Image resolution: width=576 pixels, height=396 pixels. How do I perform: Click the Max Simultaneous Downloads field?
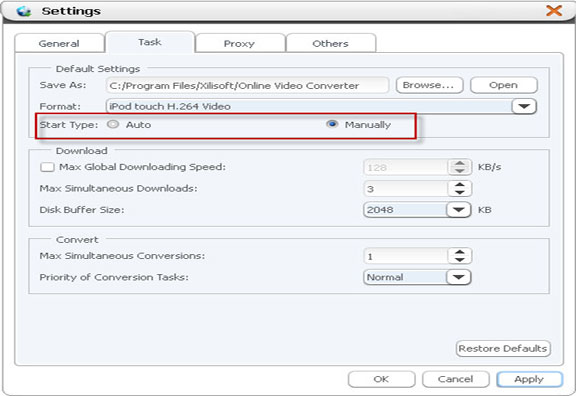point(405,189)
